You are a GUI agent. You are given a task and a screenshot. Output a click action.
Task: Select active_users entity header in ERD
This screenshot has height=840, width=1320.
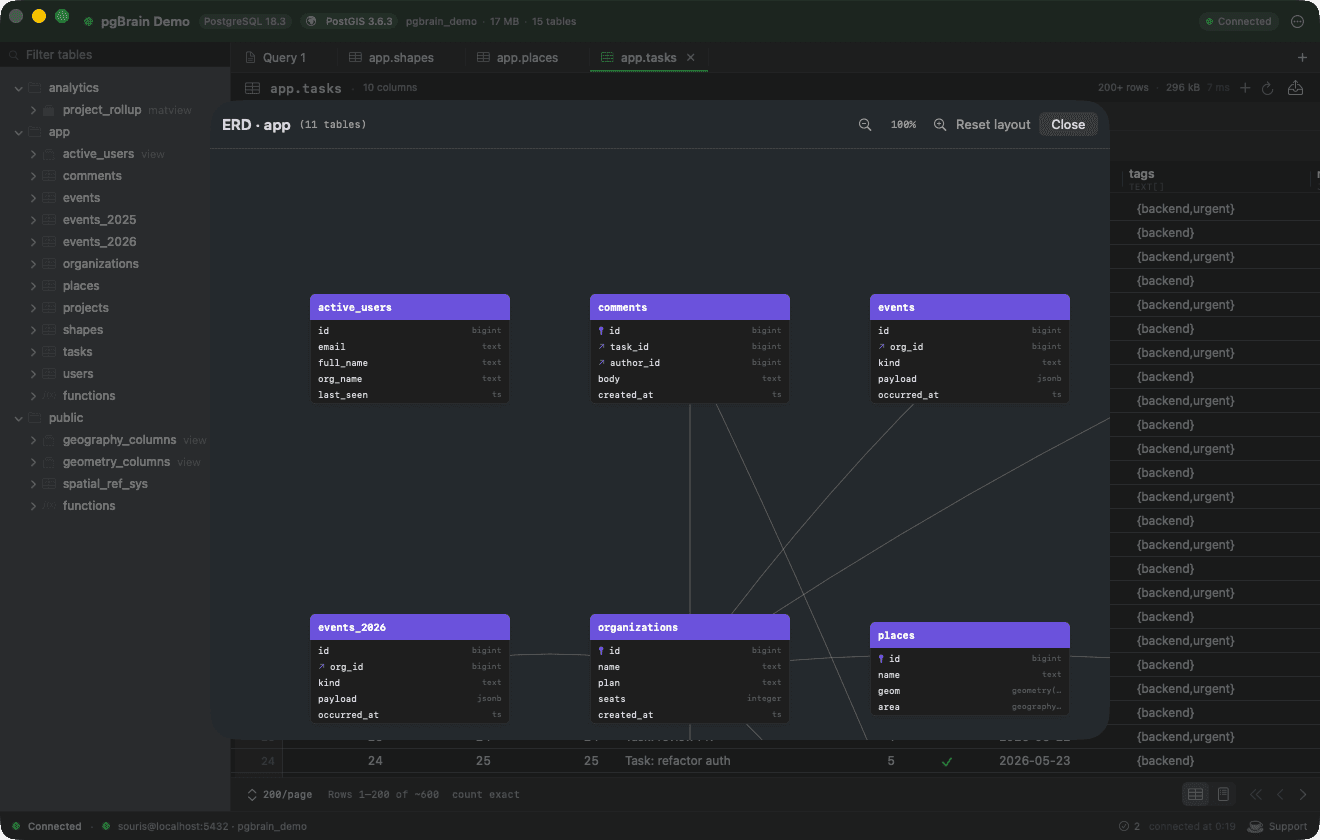point(410,307)
